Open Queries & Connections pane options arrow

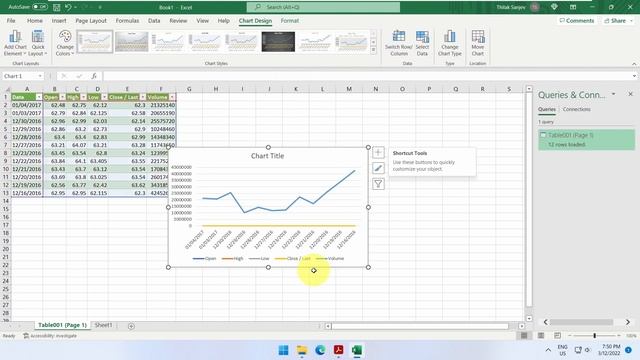(x=613, y=94)
